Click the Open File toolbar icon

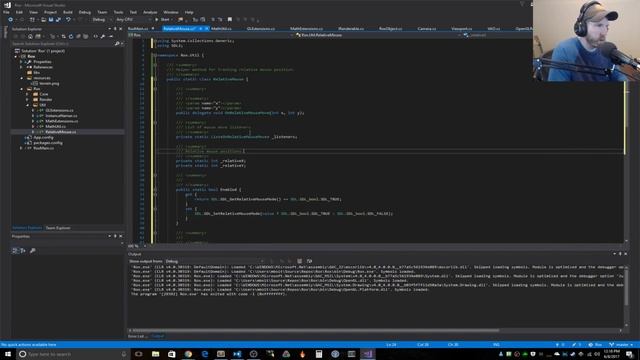click(x=43, y=19)
